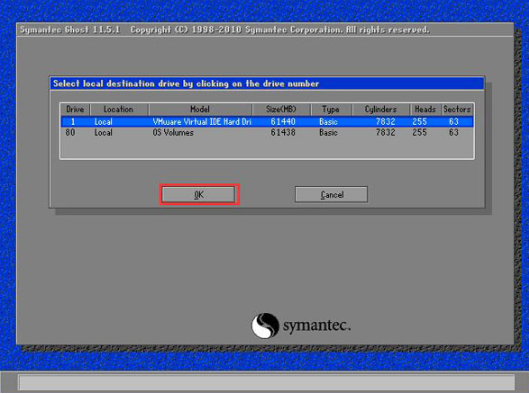
Task: Select drive number 1 in the list
Action: (x=73, y=122)
